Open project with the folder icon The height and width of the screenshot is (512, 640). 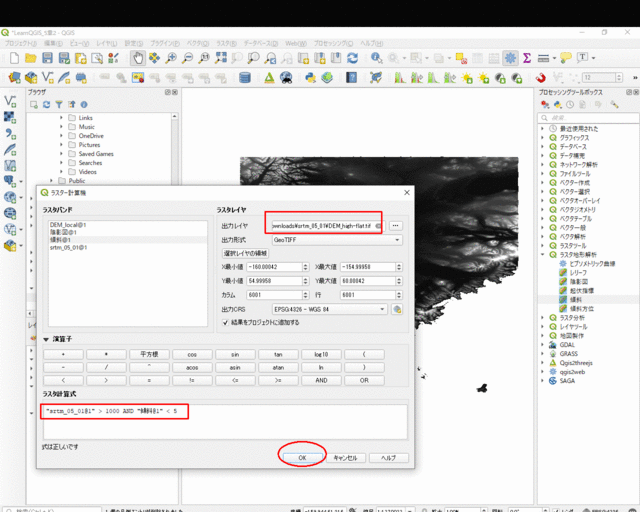[x=31, y=58]
